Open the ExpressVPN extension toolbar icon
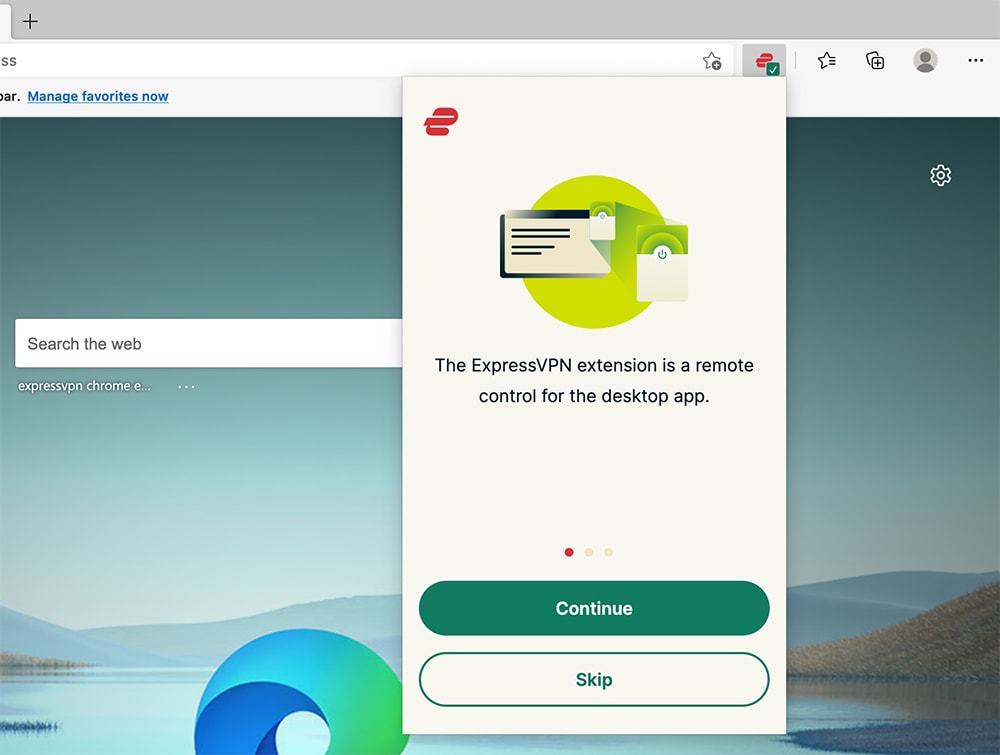 764,59
